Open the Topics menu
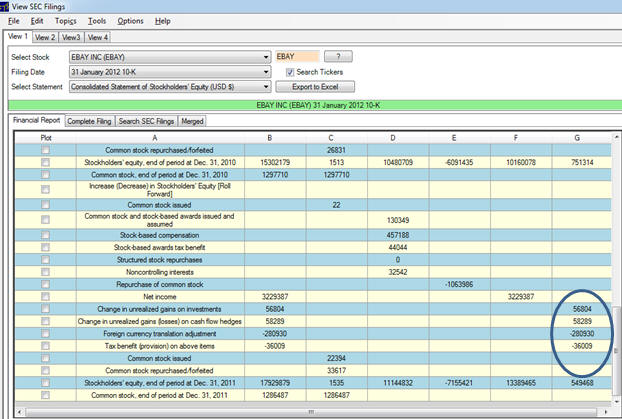Screen dimensions: 622x419 click(x=65, y=21)
